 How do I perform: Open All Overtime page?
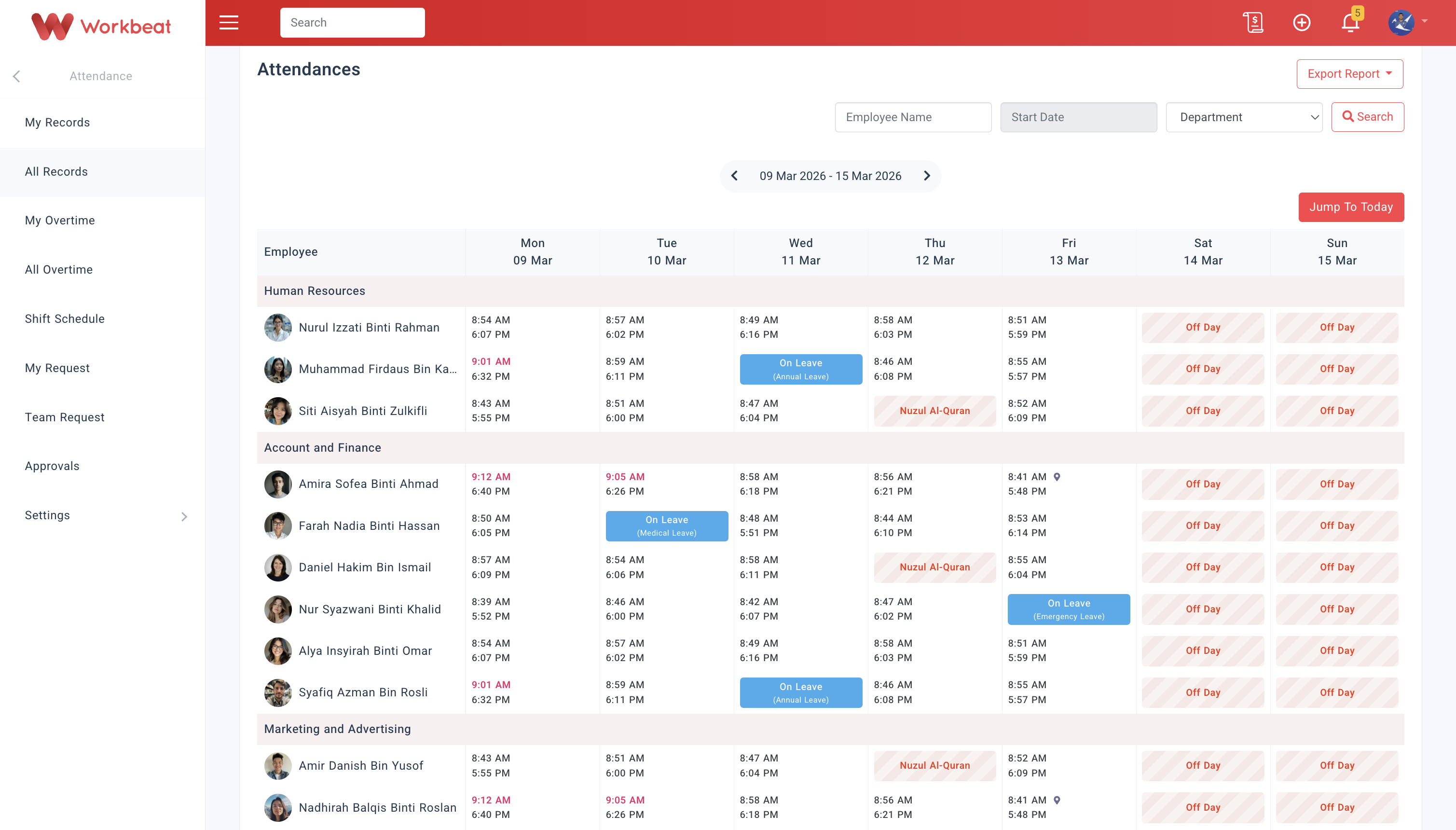click(103, 270)
